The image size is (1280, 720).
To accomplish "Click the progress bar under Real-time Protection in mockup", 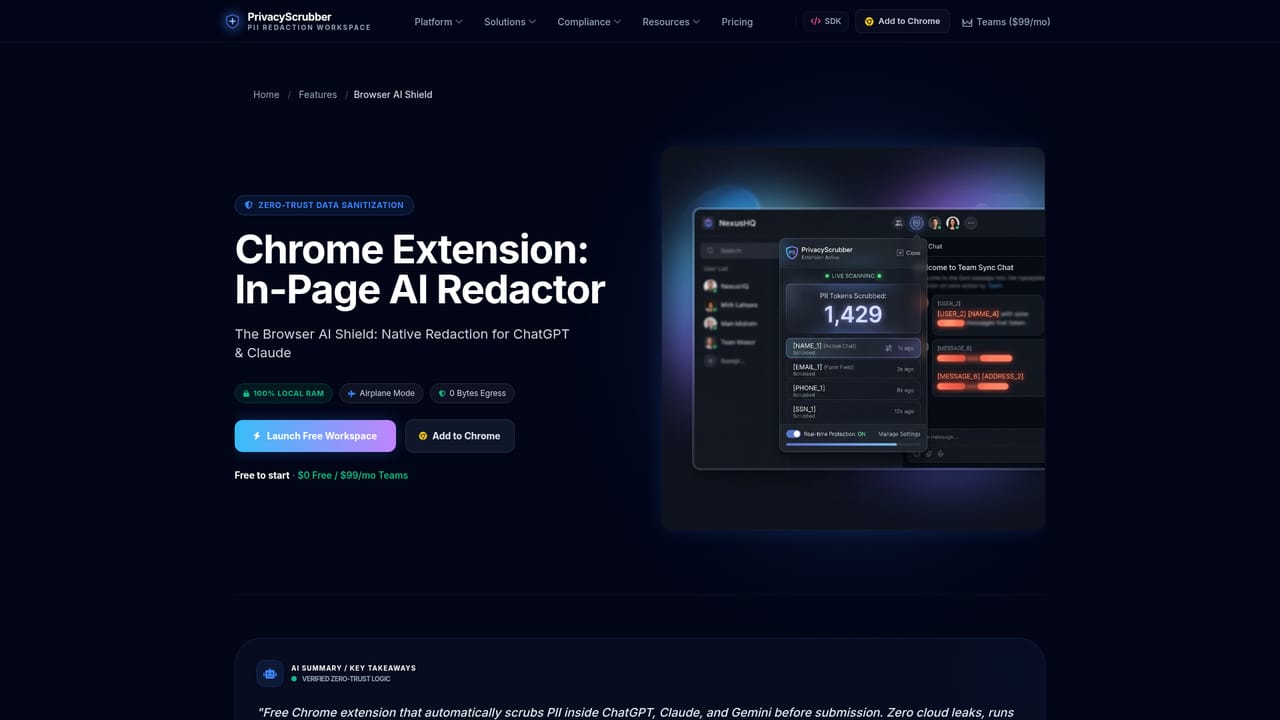I will pyautogui.click(x=852, y=444).
